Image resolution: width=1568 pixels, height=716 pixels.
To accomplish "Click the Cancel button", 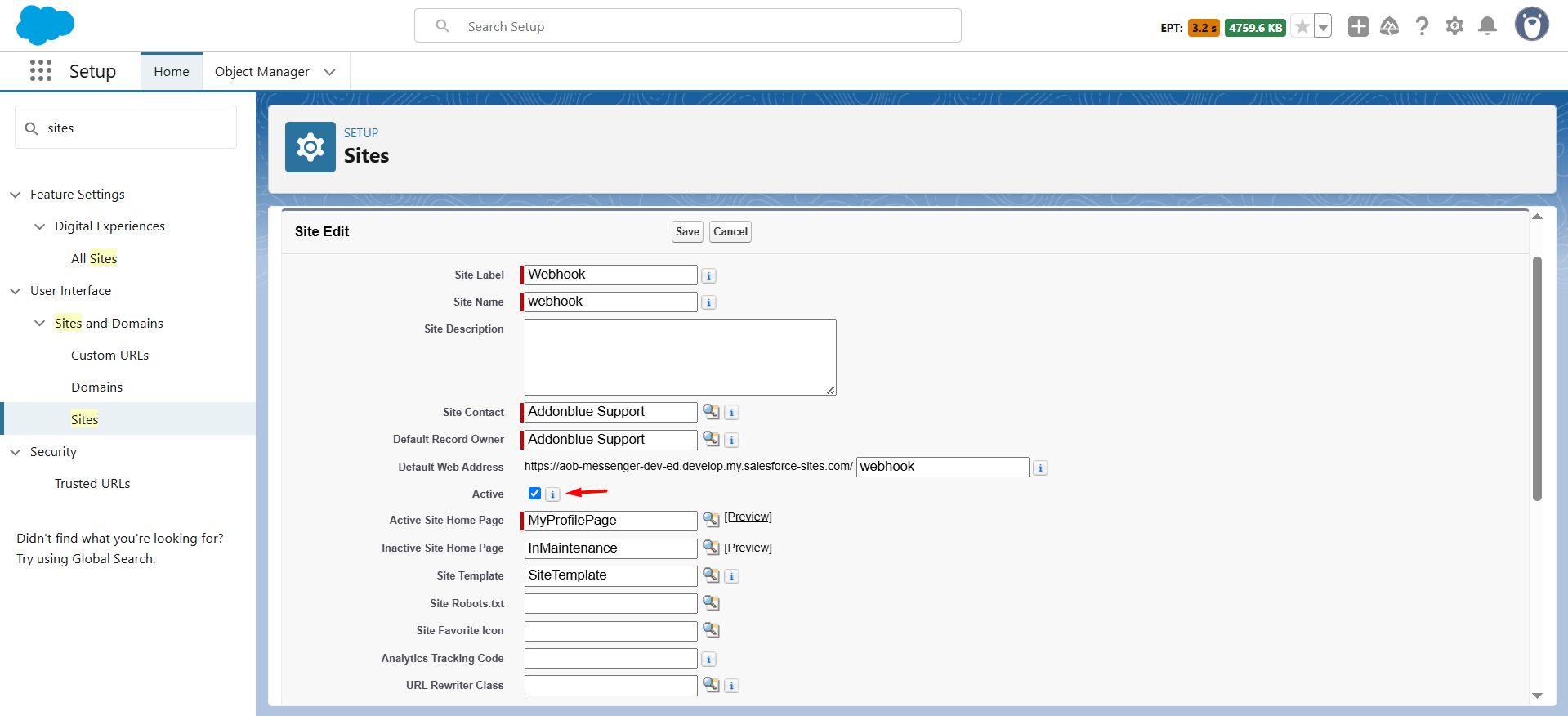I will pyautogui.click(x=730, y=231).
